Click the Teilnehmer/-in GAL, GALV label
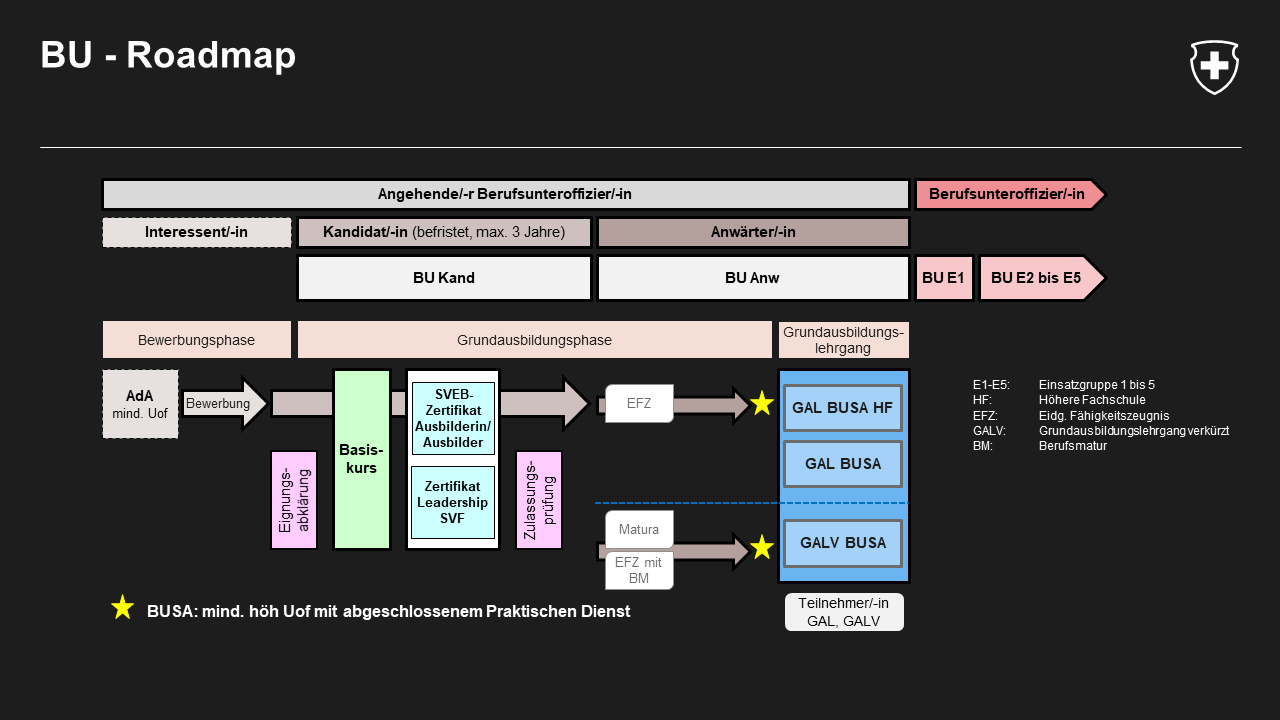Screen dimensions: 1280x720 pyautogui.click(x=843, y=612)
